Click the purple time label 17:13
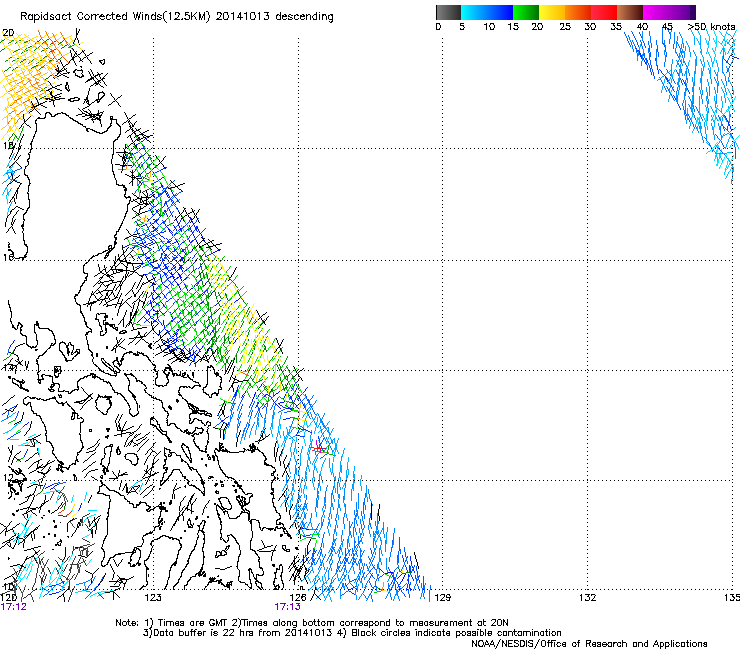 [287, 607]
